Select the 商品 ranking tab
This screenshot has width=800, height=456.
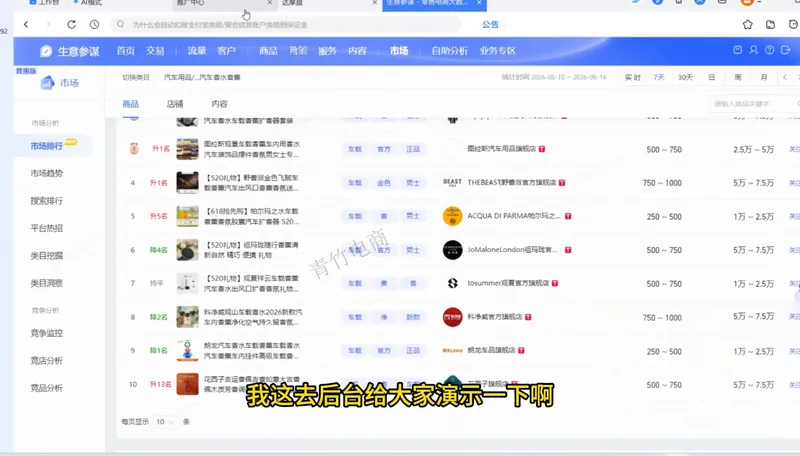tap(131, 104)
